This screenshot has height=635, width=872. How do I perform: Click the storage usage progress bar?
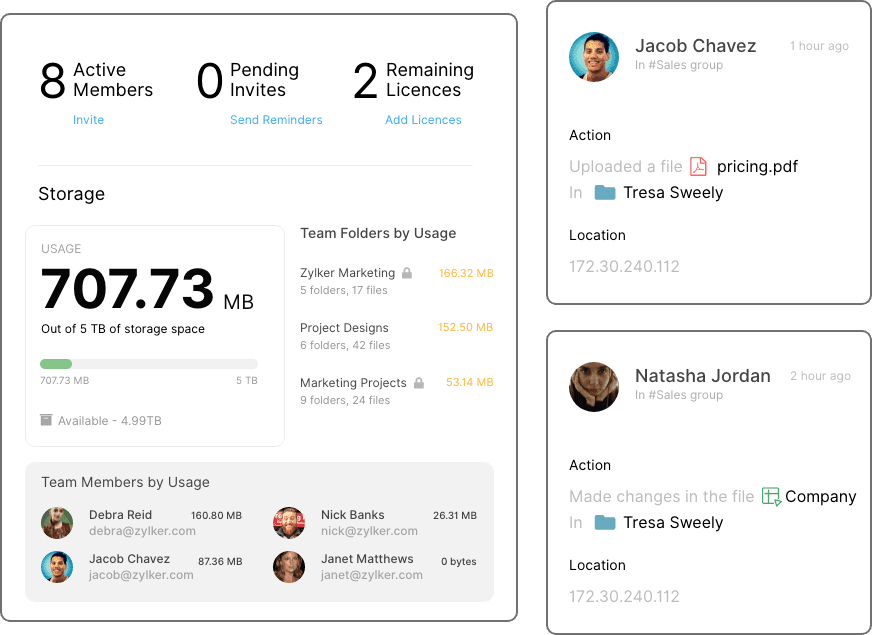pos(148,364)
